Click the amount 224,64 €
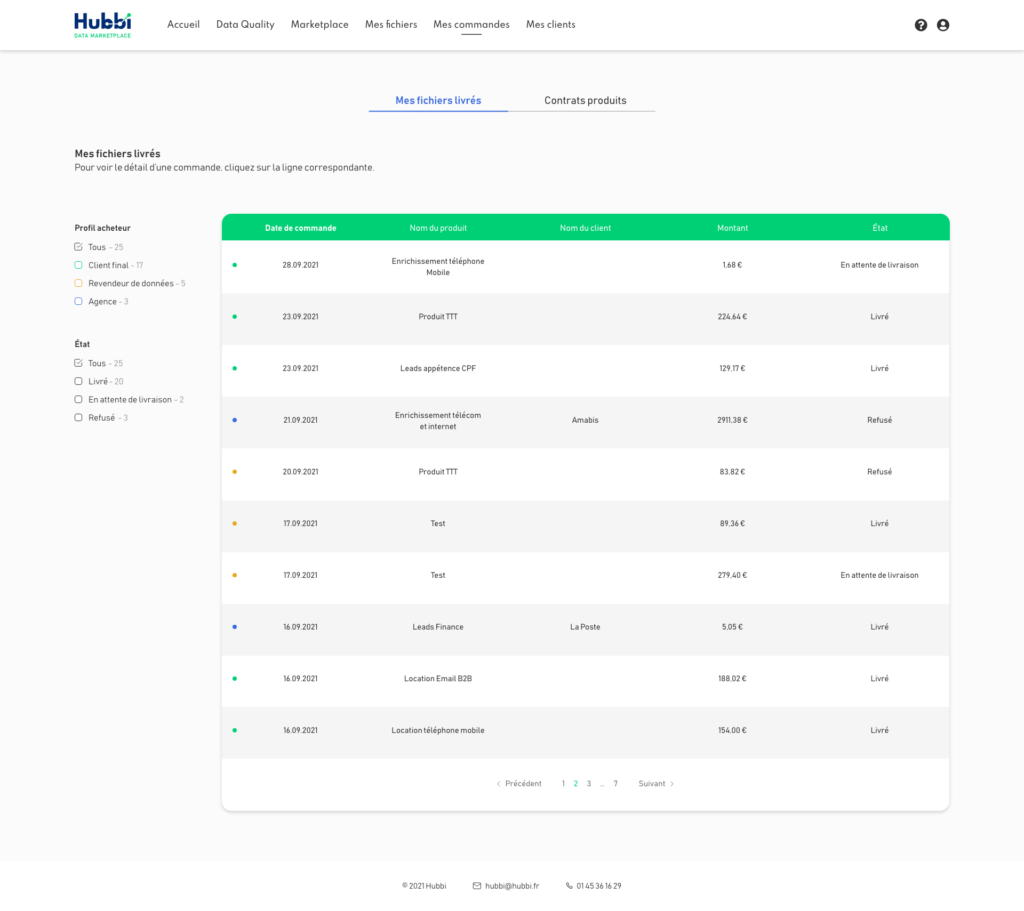1024x911 pixels. point(732,317)
